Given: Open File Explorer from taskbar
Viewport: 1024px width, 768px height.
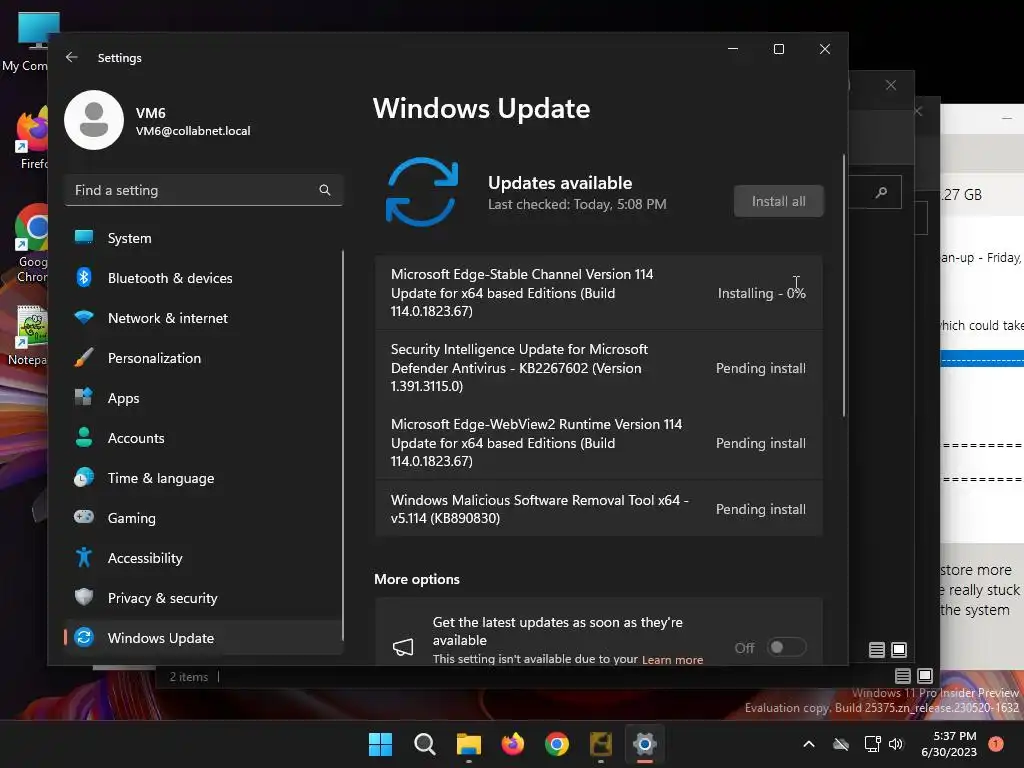Looking at the screenshot, I should 468,744.
